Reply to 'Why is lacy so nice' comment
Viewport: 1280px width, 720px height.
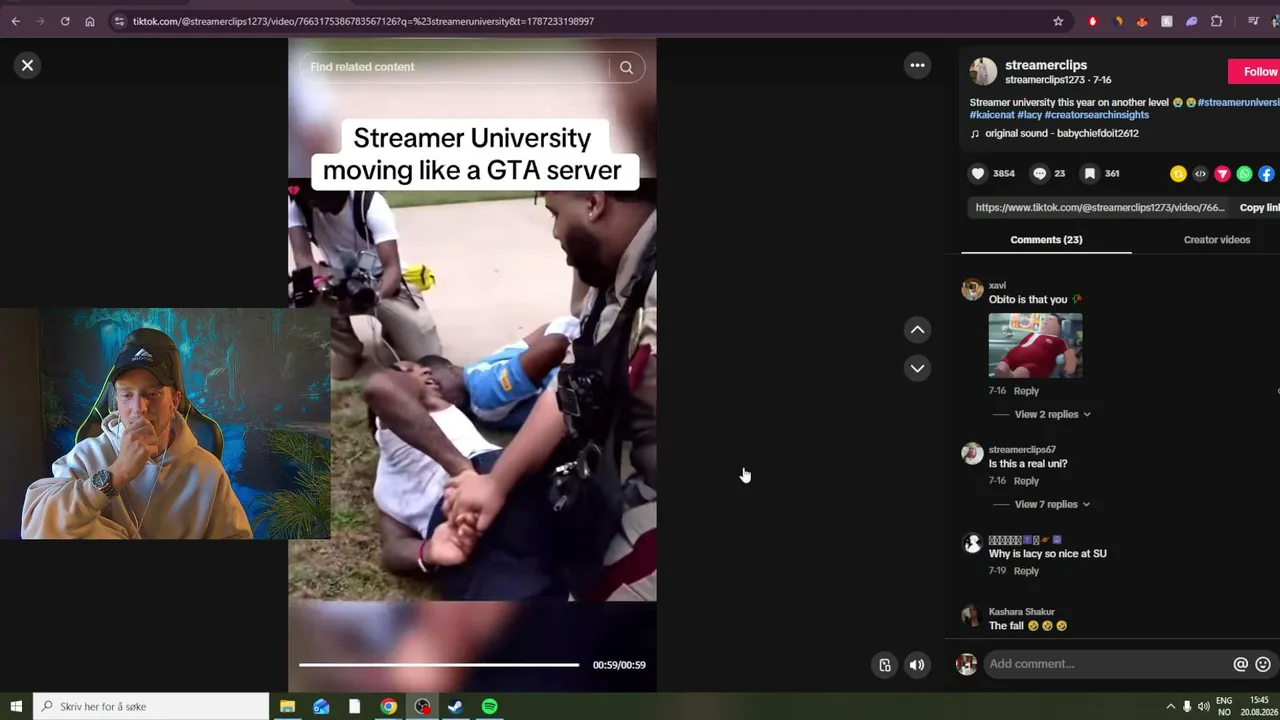pos(1026,571)
